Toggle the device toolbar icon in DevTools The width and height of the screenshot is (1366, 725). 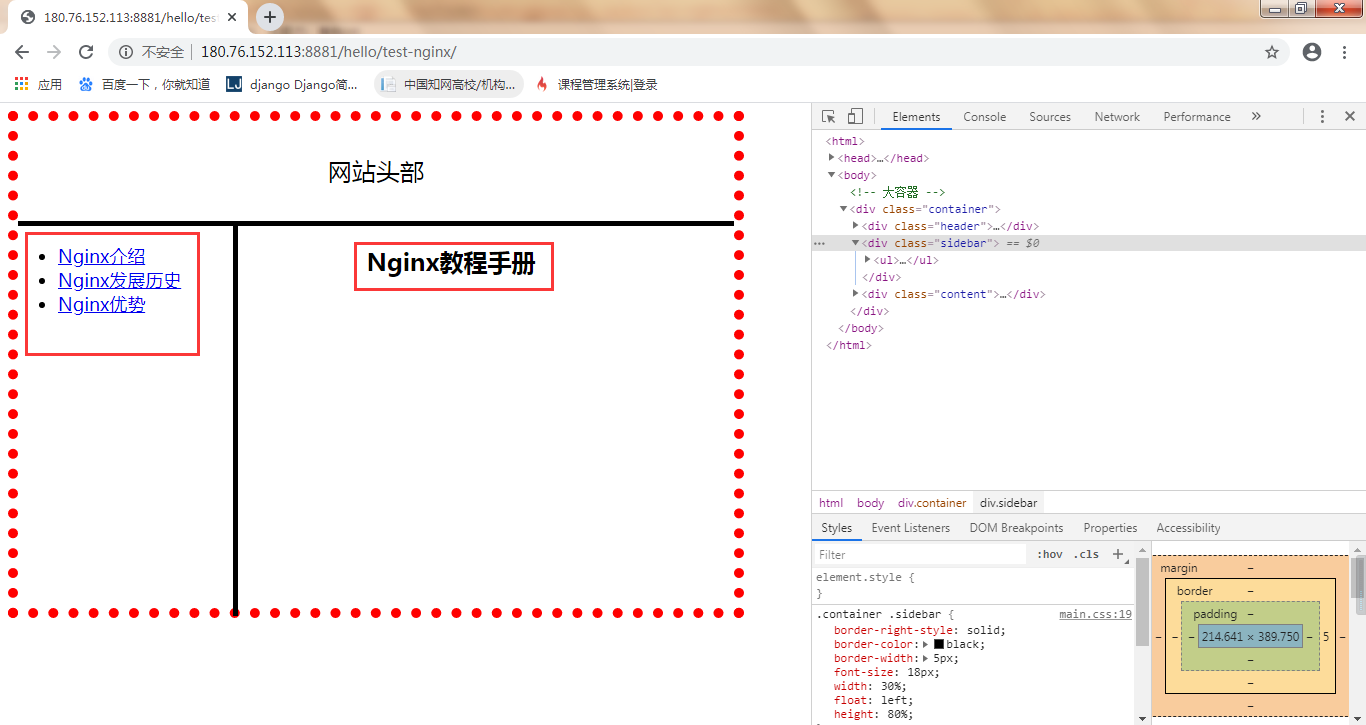click(x=855, y=117)
